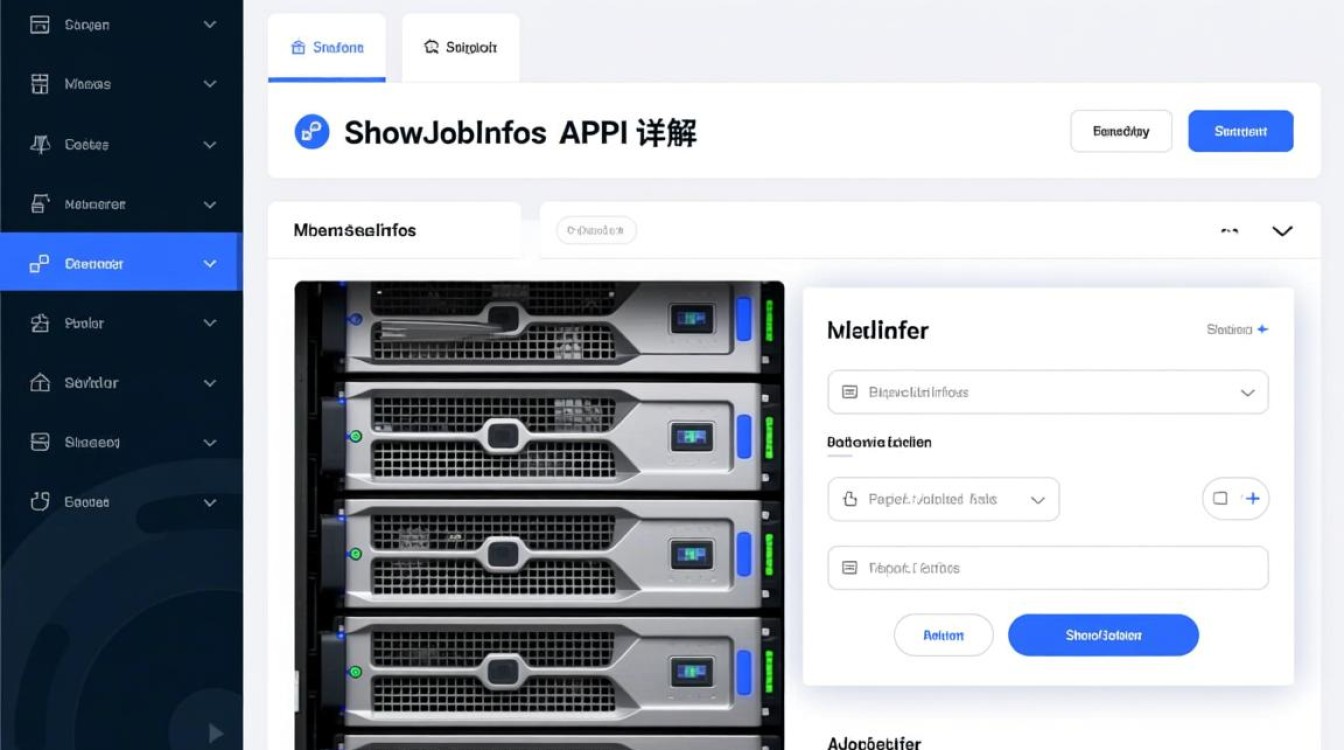Click the Sevidar home icon in the sidebar
This screenshot has height=750, width=1344.
(x=40, y=383)
